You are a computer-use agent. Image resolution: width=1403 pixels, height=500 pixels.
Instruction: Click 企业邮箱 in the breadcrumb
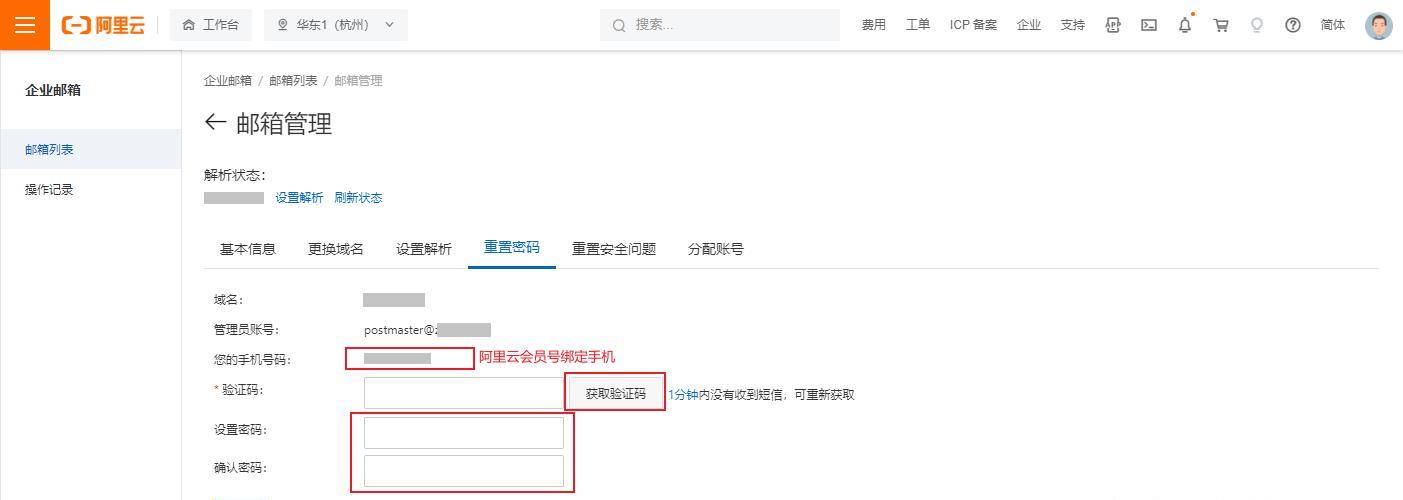click(228, 81)
